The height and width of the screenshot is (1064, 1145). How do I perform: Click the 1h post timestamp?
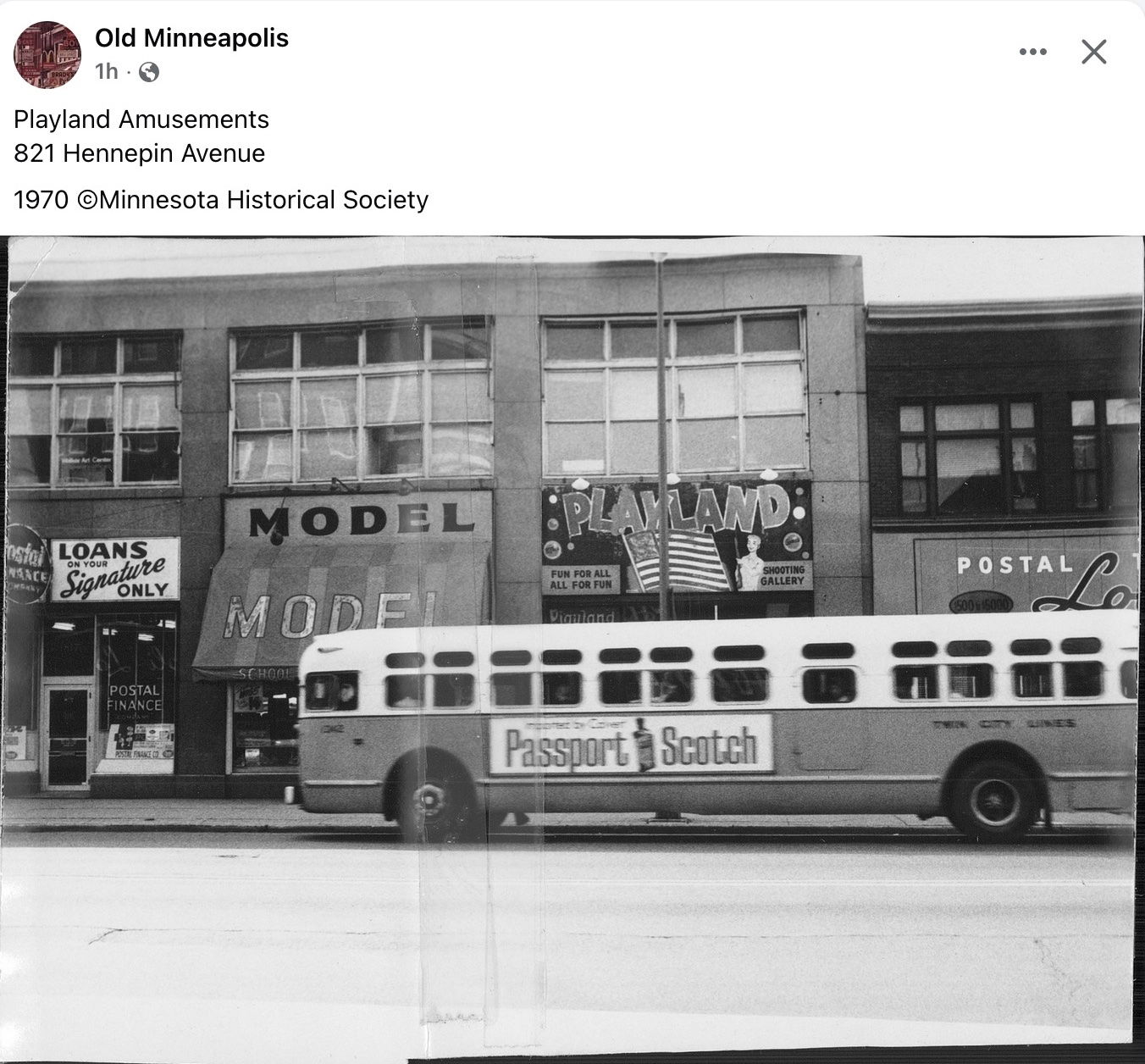(x=107, y=72)
